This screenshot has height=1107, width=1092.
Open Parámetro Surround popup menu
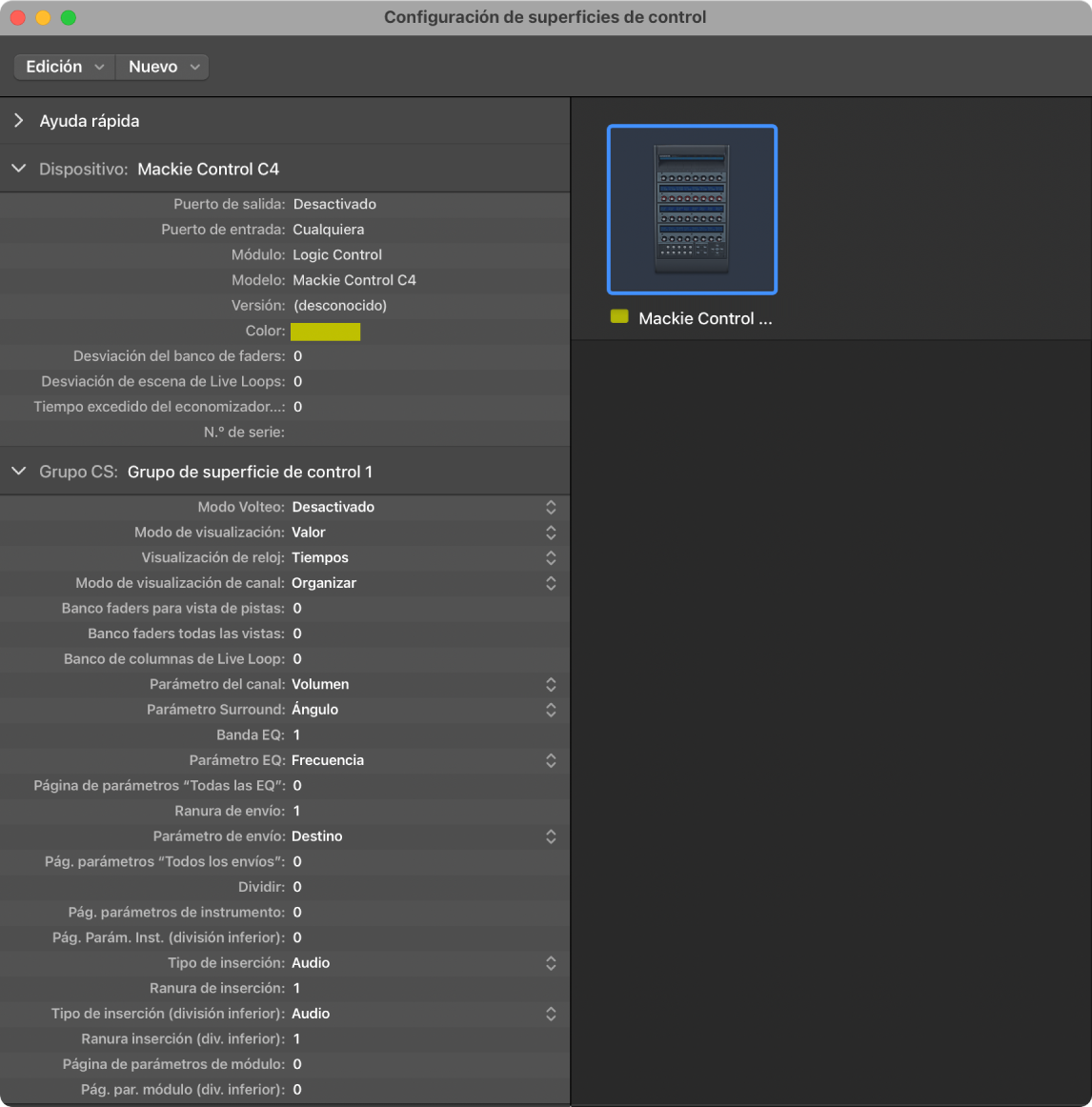click(x=551, y=710)
